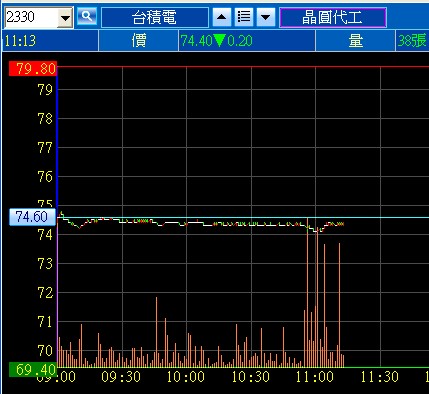
Task: Click the tallest volume bar near 11:00
Action: (307, 292)
